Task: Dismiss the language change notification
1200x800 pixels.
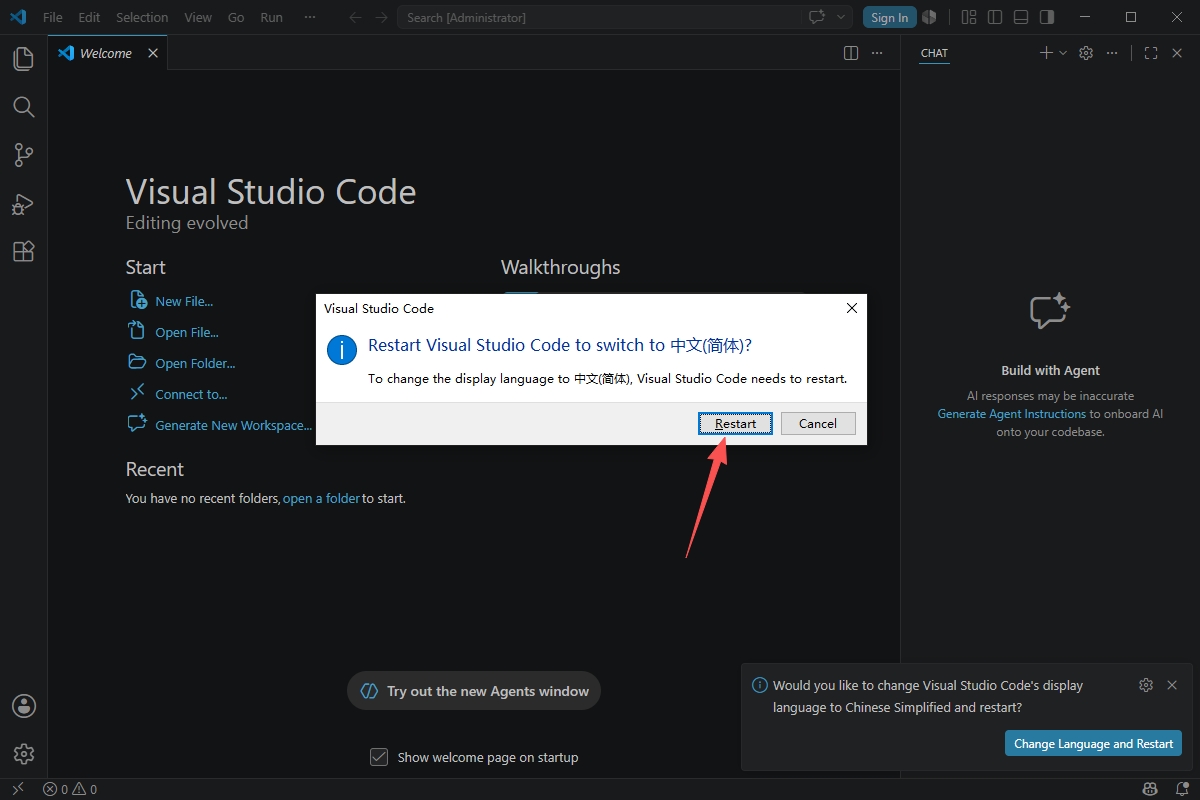Action: click(1172, 685)
